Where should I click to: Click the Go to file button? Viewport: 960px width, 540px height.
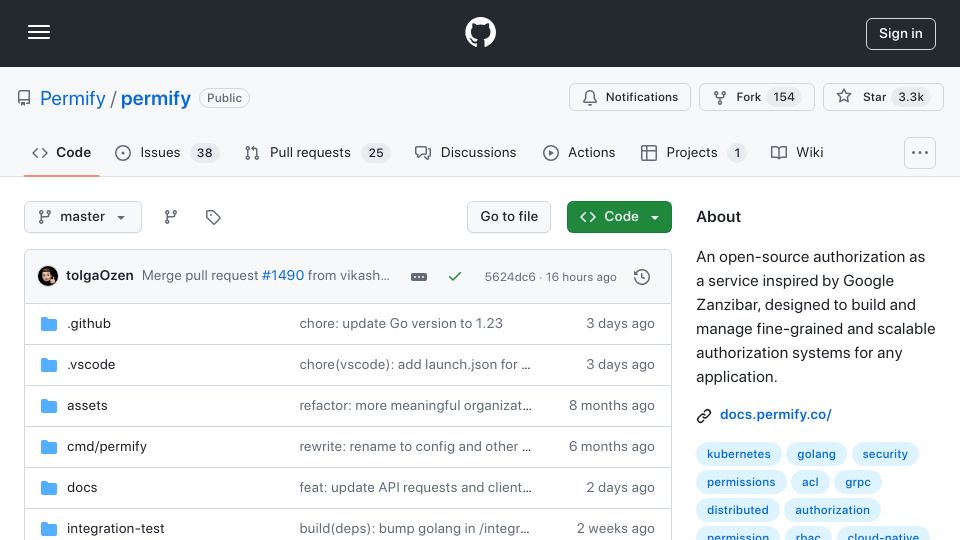click(509, 217)
